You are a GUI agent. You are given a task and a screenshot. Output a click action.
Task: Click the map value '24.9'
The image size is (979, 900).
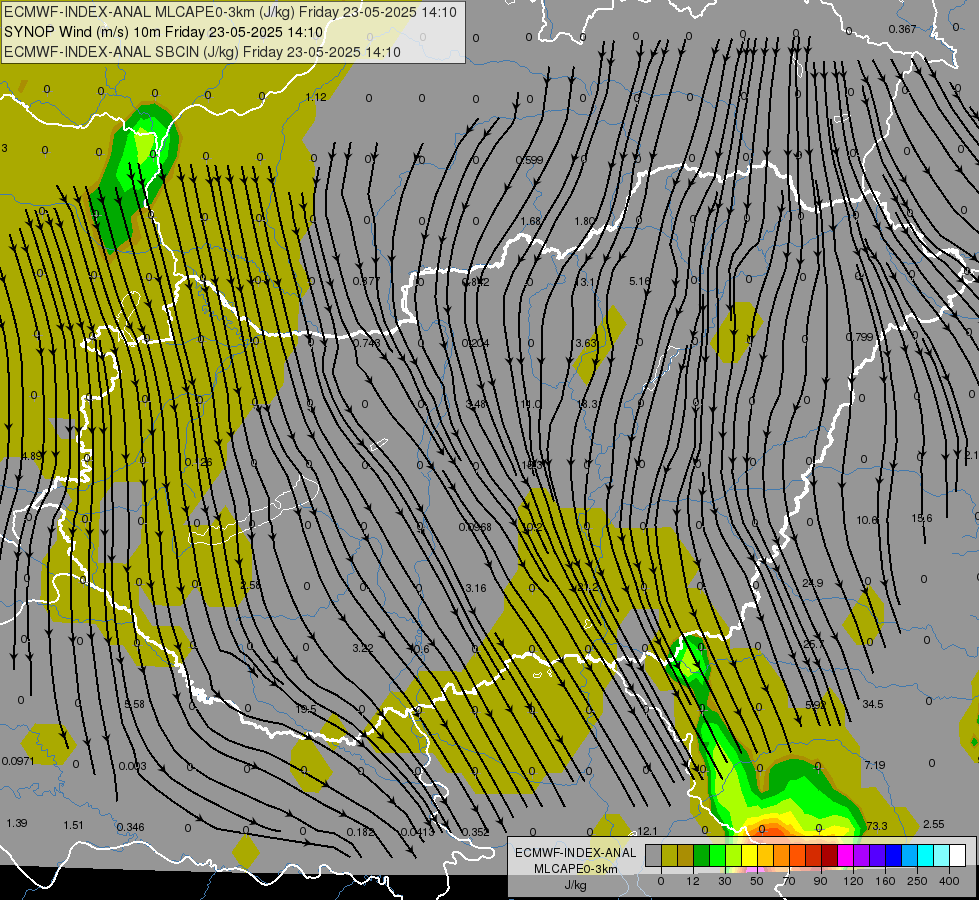click(x=812, y=583)
